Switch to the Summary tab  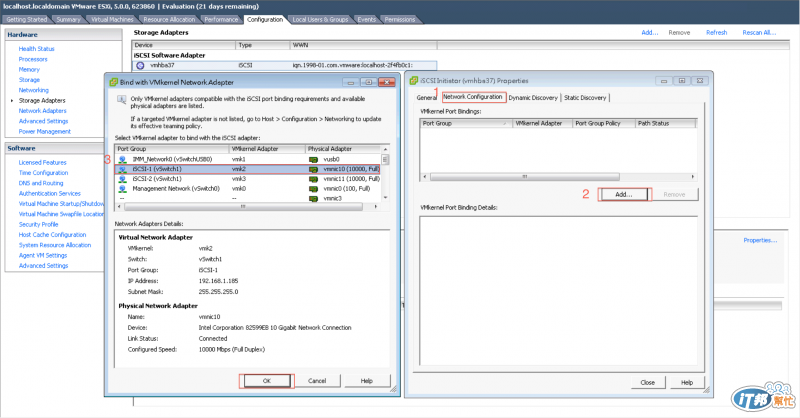click(x=68, y=19)
